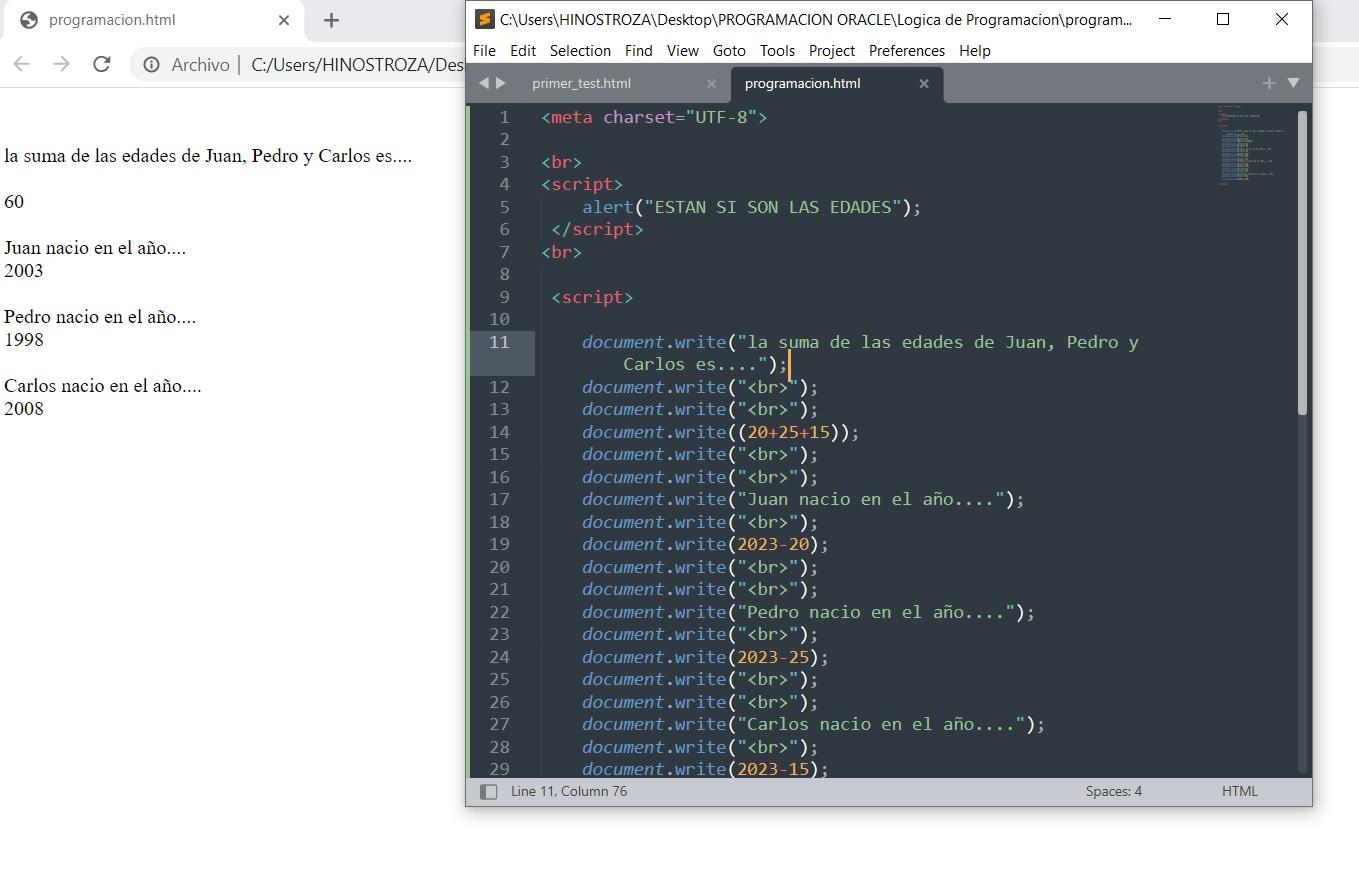Click the "Pedro nacio en el año...." code string
Viewport: 1359px width, 886px height.
(x=875, y=612)
